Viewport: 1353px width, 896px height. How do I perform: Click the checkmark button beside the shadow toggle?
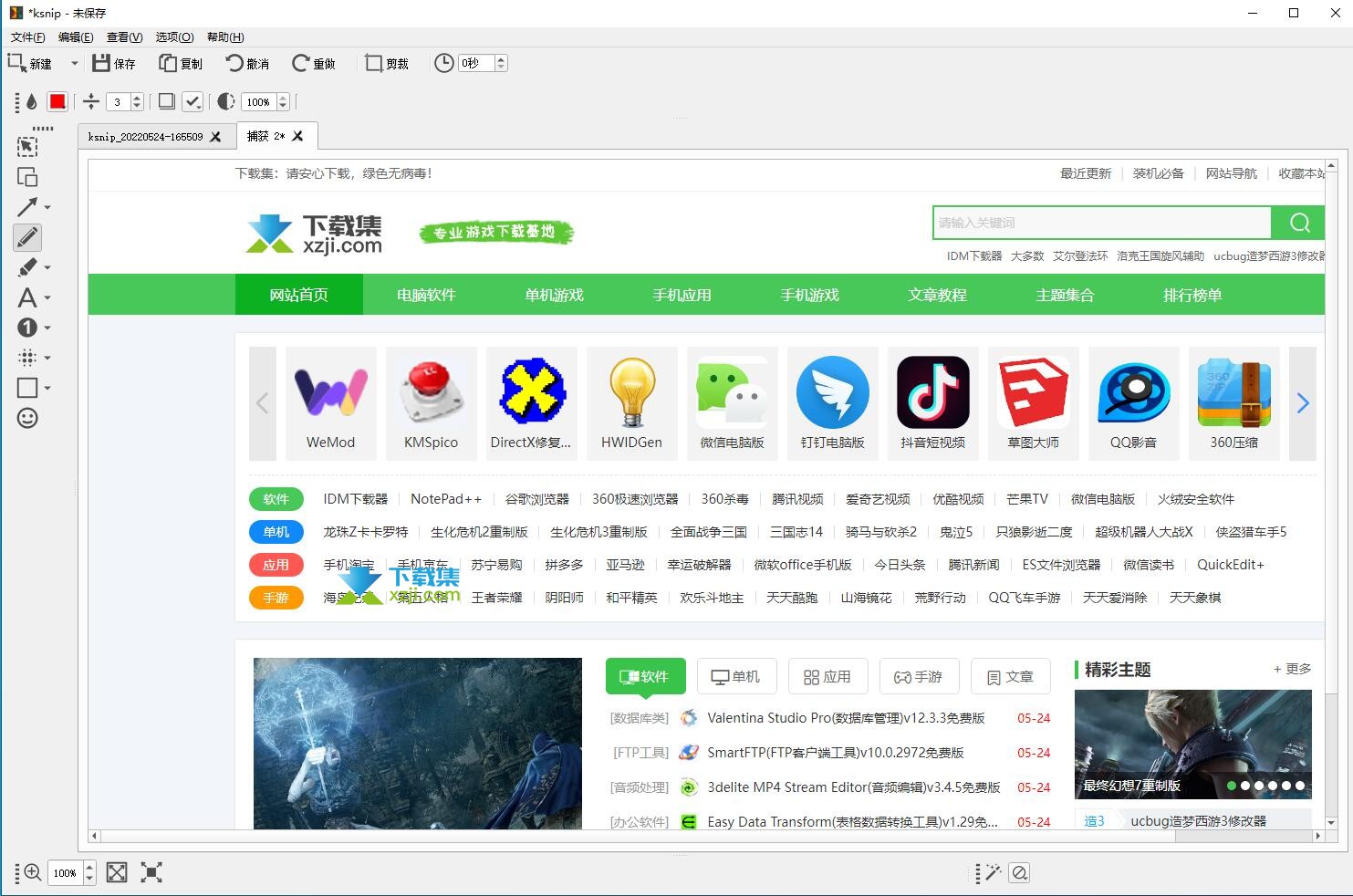click(193, 101)
